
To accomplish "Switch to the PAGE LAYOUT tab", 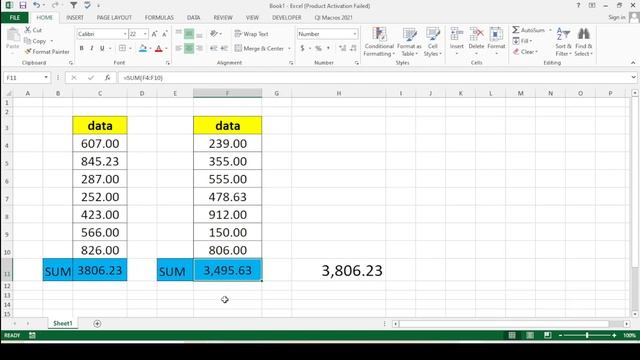I will pos(114,18).
